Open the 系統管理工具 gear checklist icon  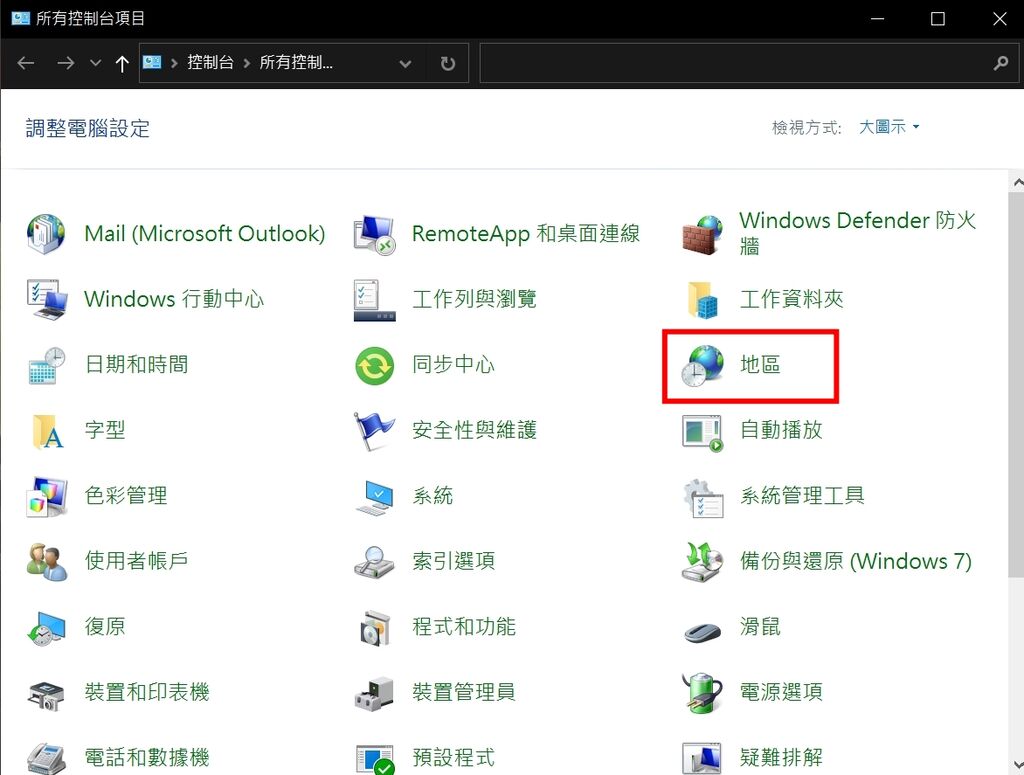coord(702,498)
